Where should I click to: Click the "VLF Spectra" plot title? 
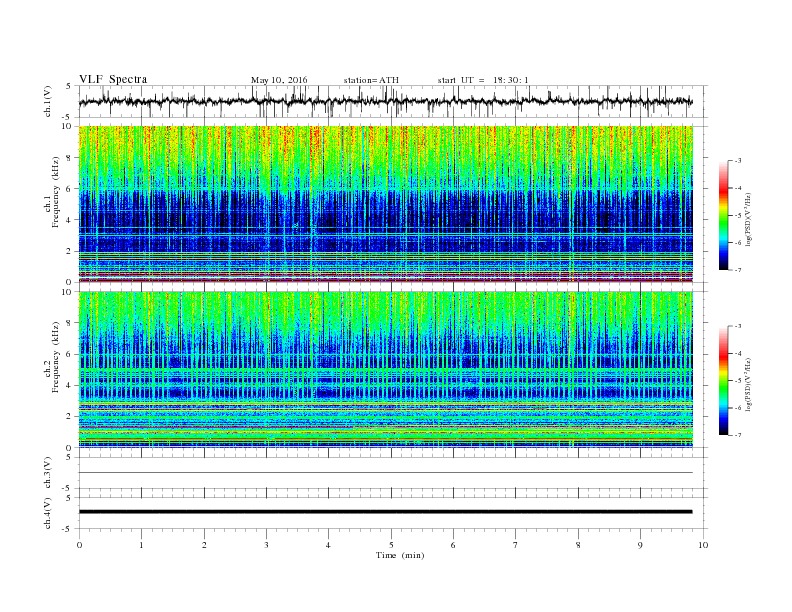113,79
